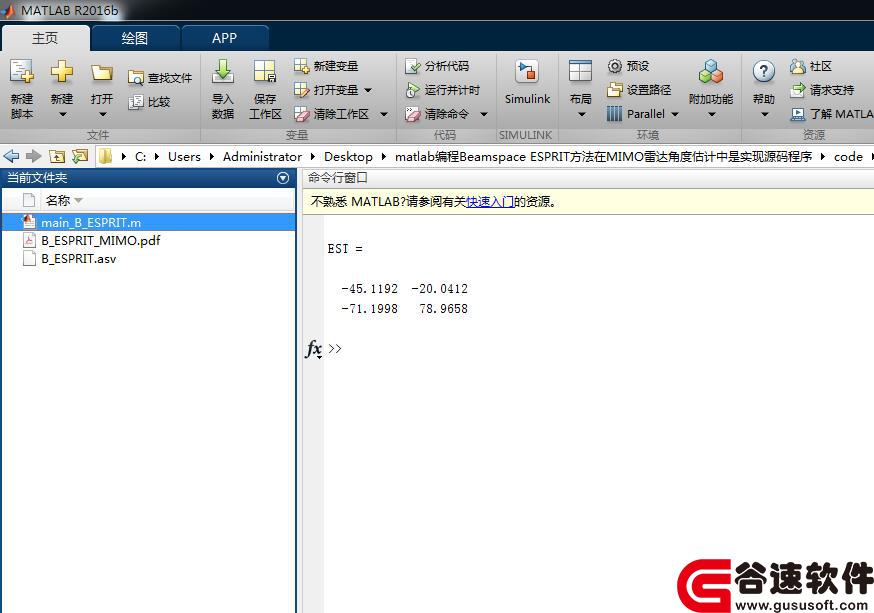The image size is (874, 613).
Task: Click the Getting Started (快速入门) link
Action: click(489, 201)
